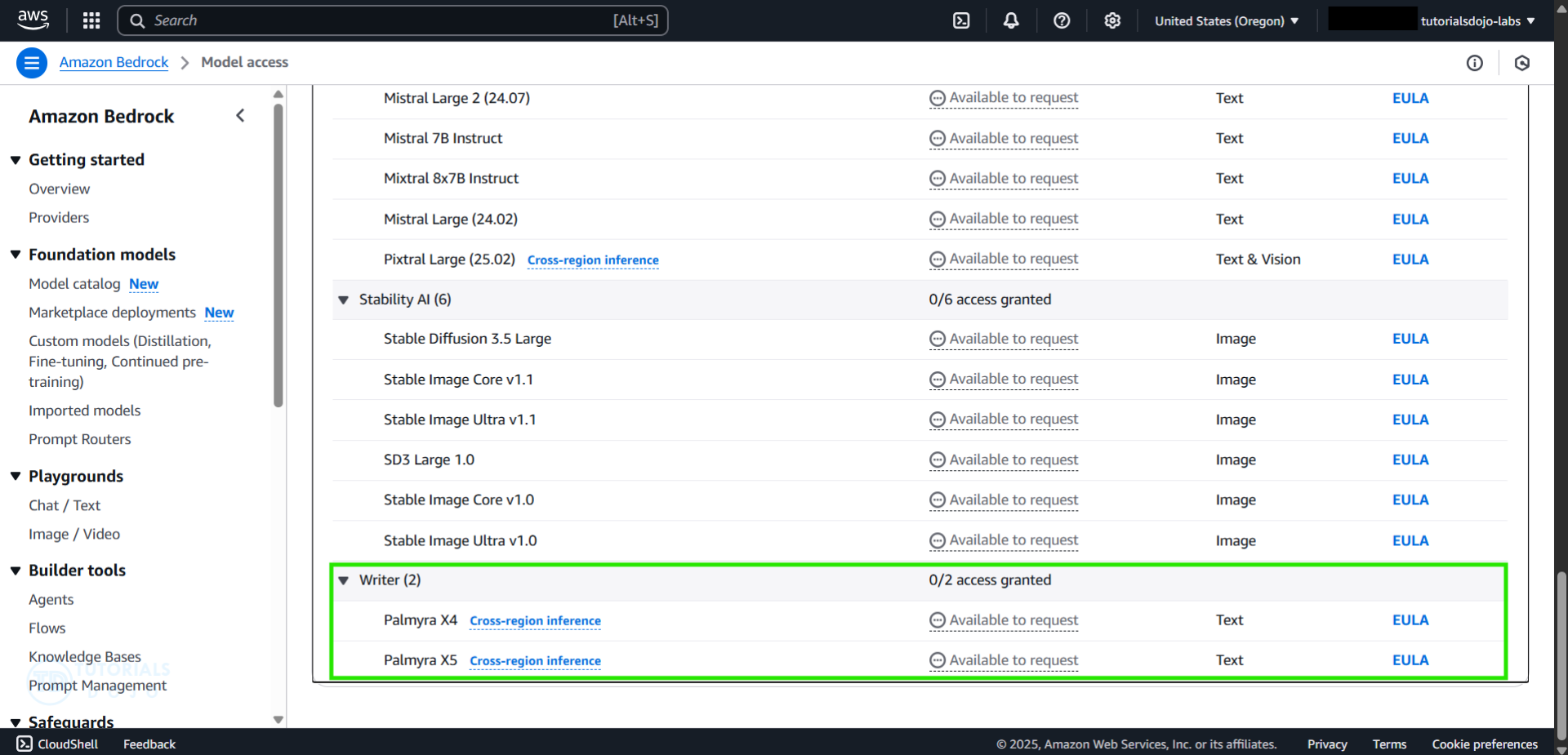The image size is (1568, 755).
Task: Collapse the Foundation models sidebar section
Action: pyautogui.click(x=16, y=255)
